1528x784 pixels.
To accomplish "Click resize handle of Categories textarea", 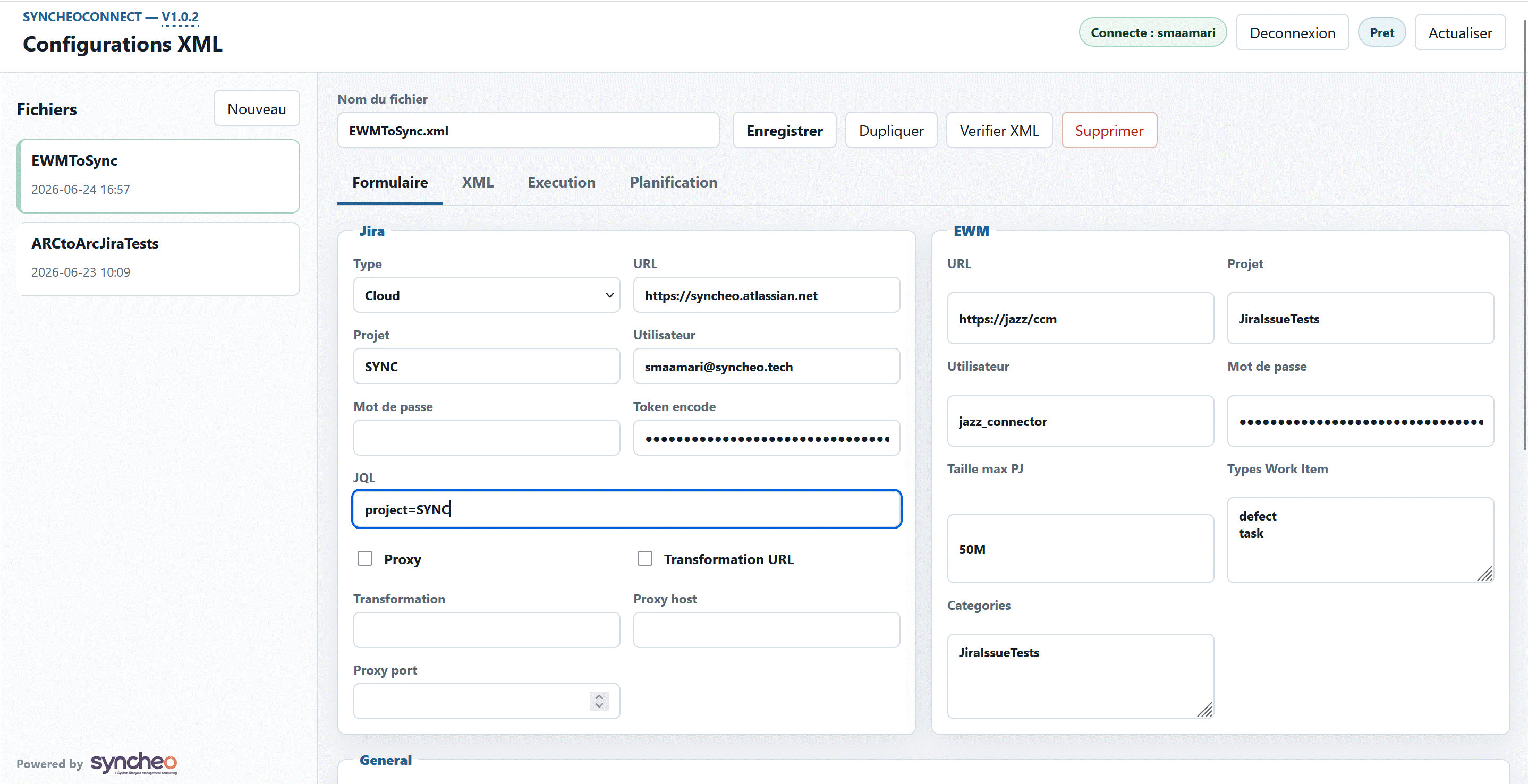I will (x=1205, y=710).
